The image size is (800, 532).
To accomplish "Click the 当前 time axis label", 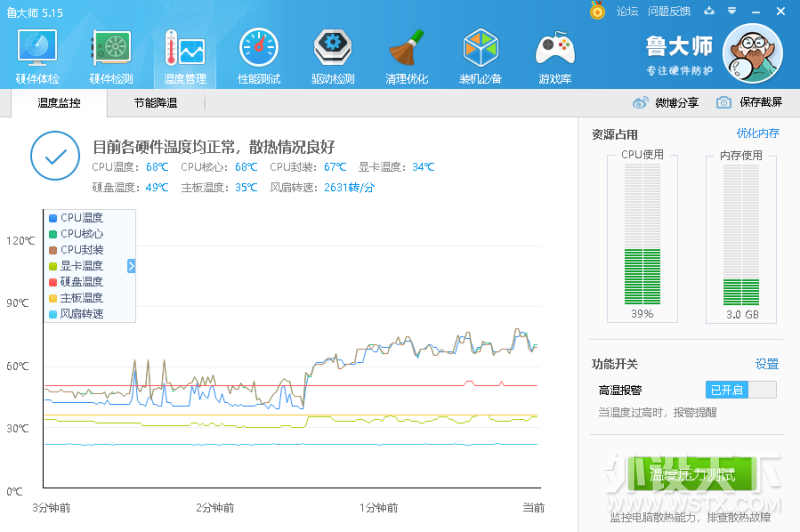I will (x=534, y=508).
